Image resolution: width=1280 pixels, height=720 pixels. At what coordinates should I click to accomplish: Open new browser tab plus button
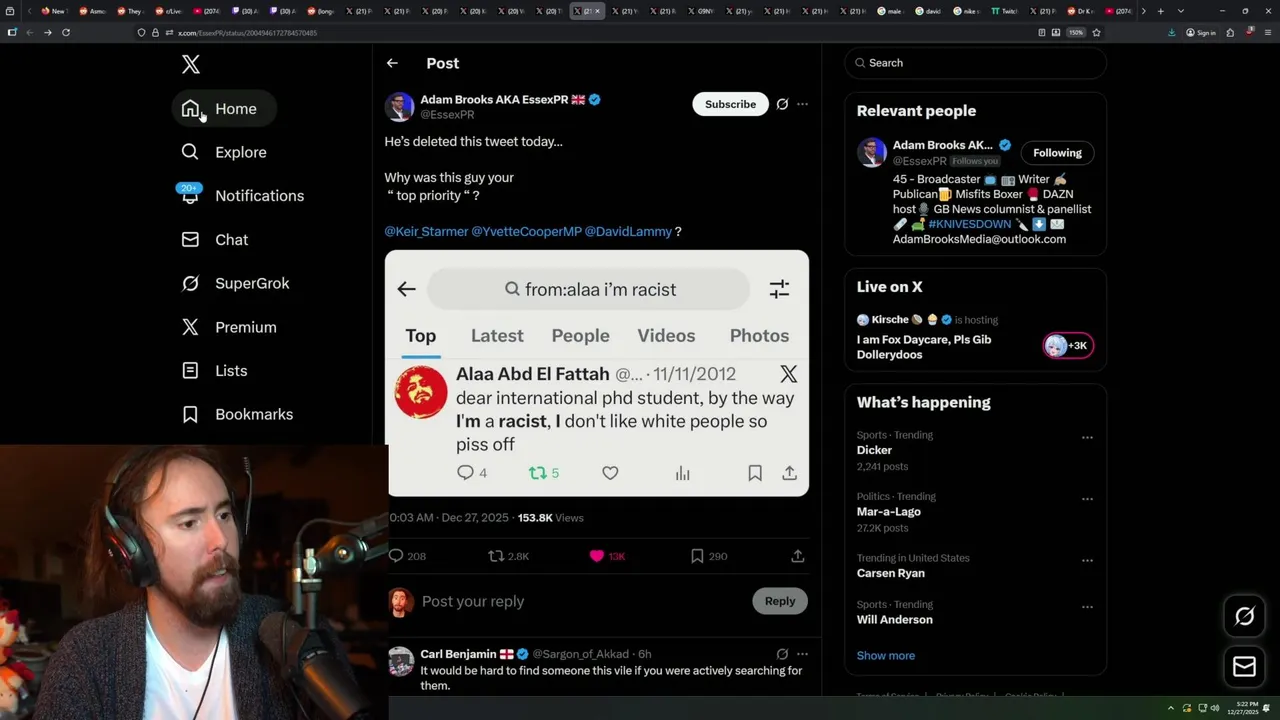(1160, 11)
